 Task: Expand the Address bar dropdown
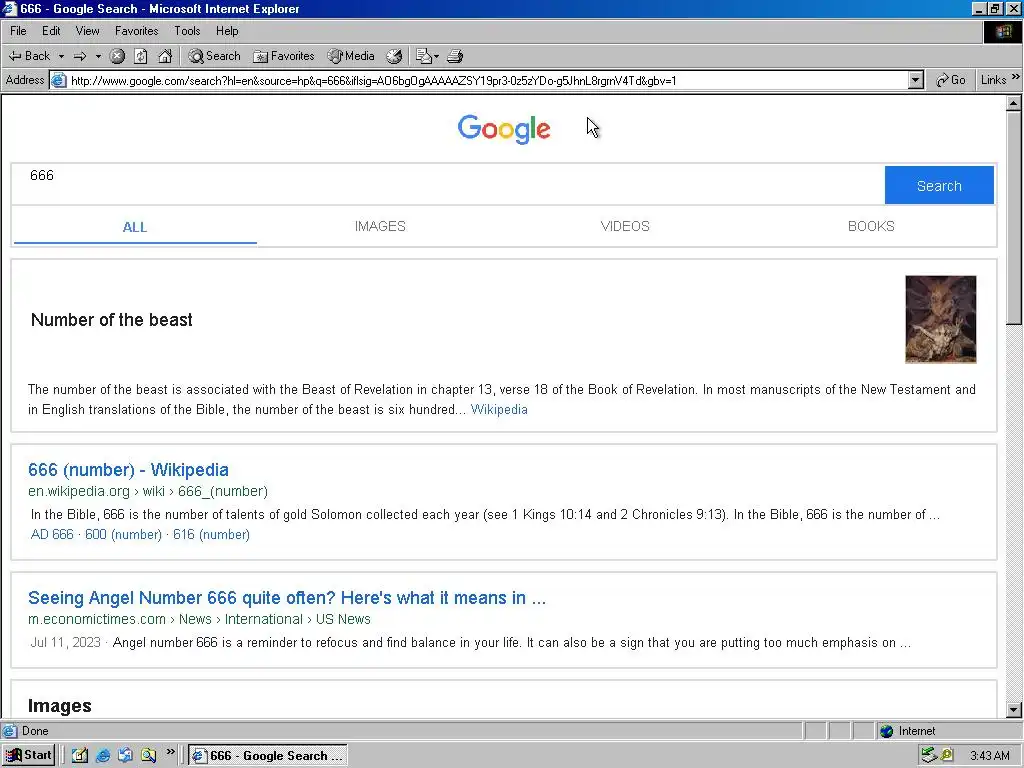(916, 80)
